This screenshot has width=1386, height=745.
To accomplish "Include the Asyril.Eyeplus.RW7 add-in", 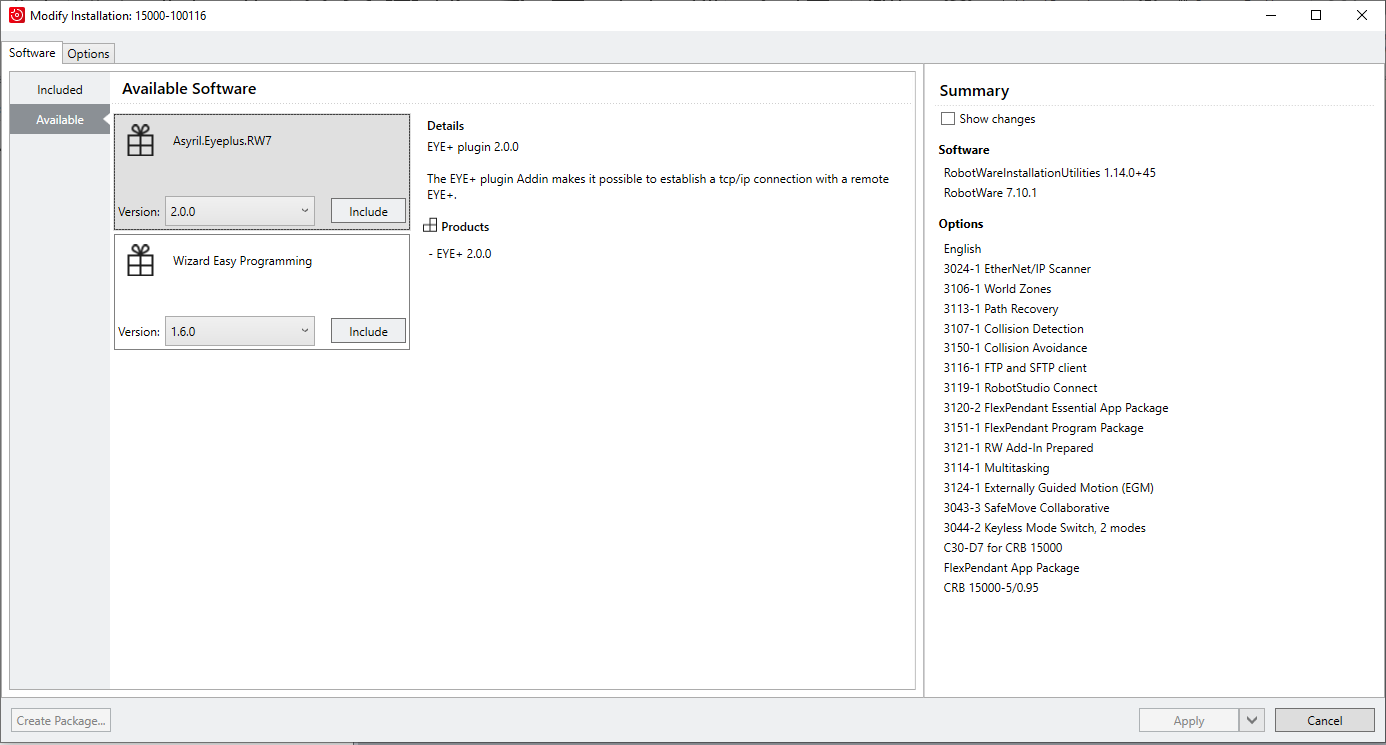I will [x=368, y=211].
